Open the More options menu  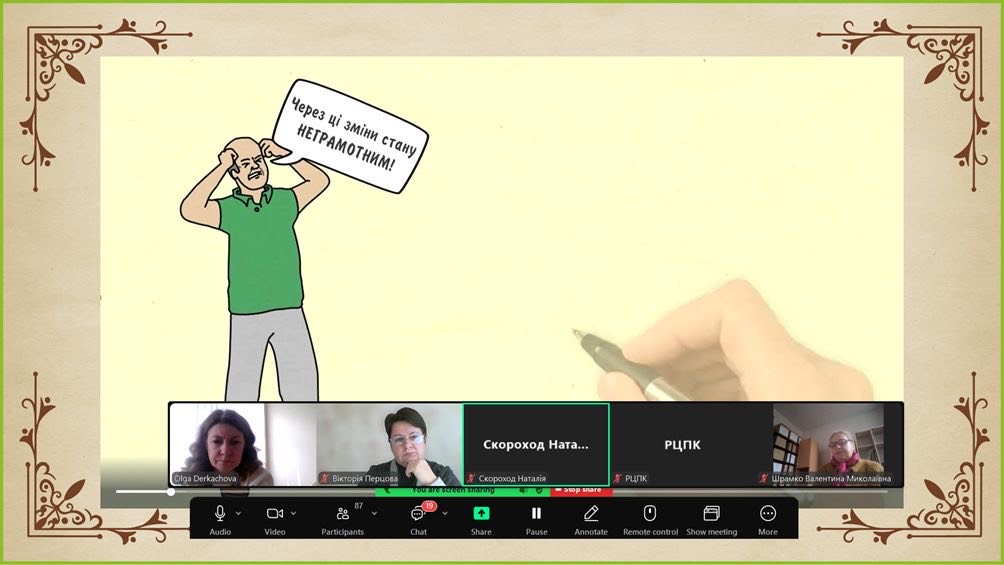coord(768,514)
